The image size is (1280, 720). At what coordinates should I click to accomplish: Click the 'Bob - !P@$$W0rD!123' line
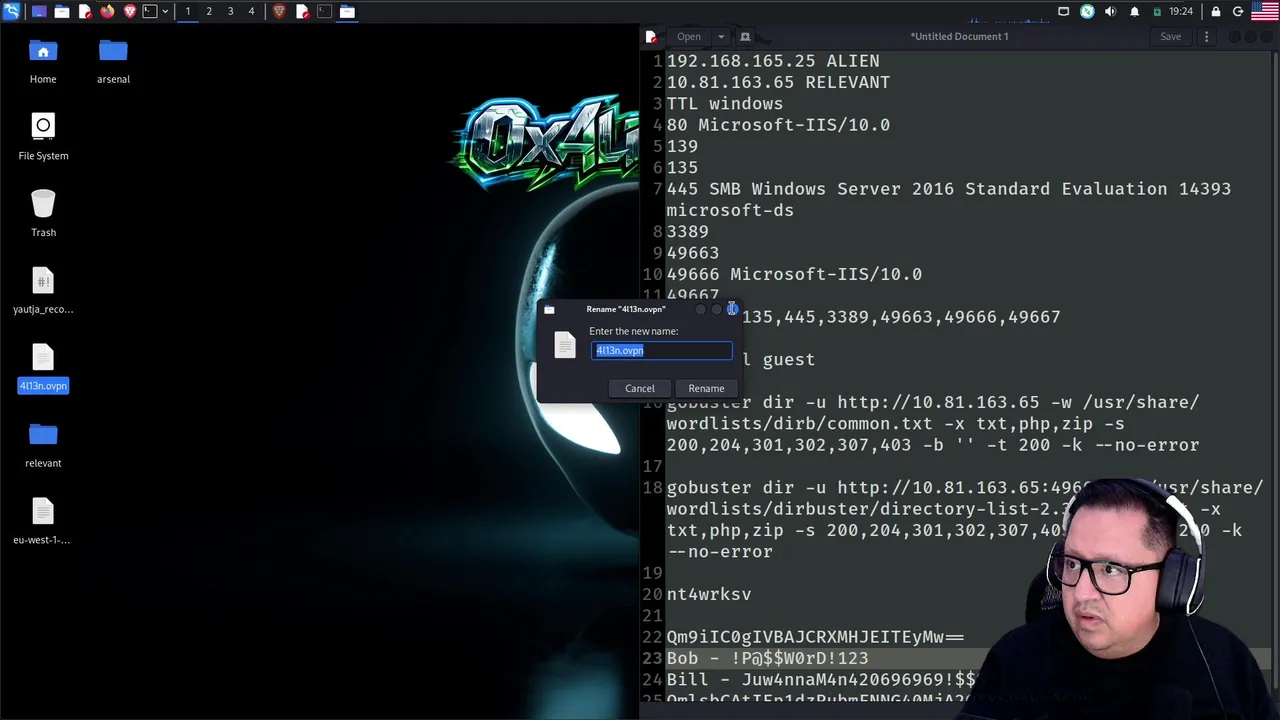point(767,658)
